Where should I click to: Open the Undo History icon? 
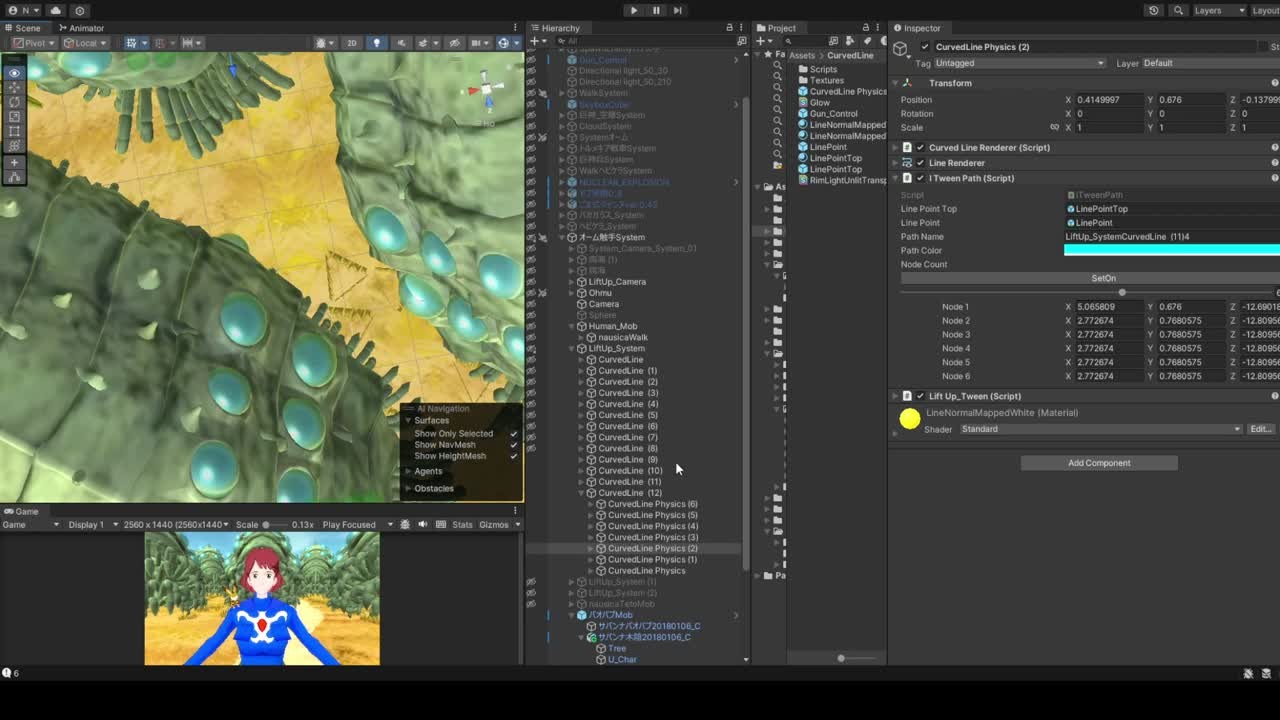point(1154,10)
